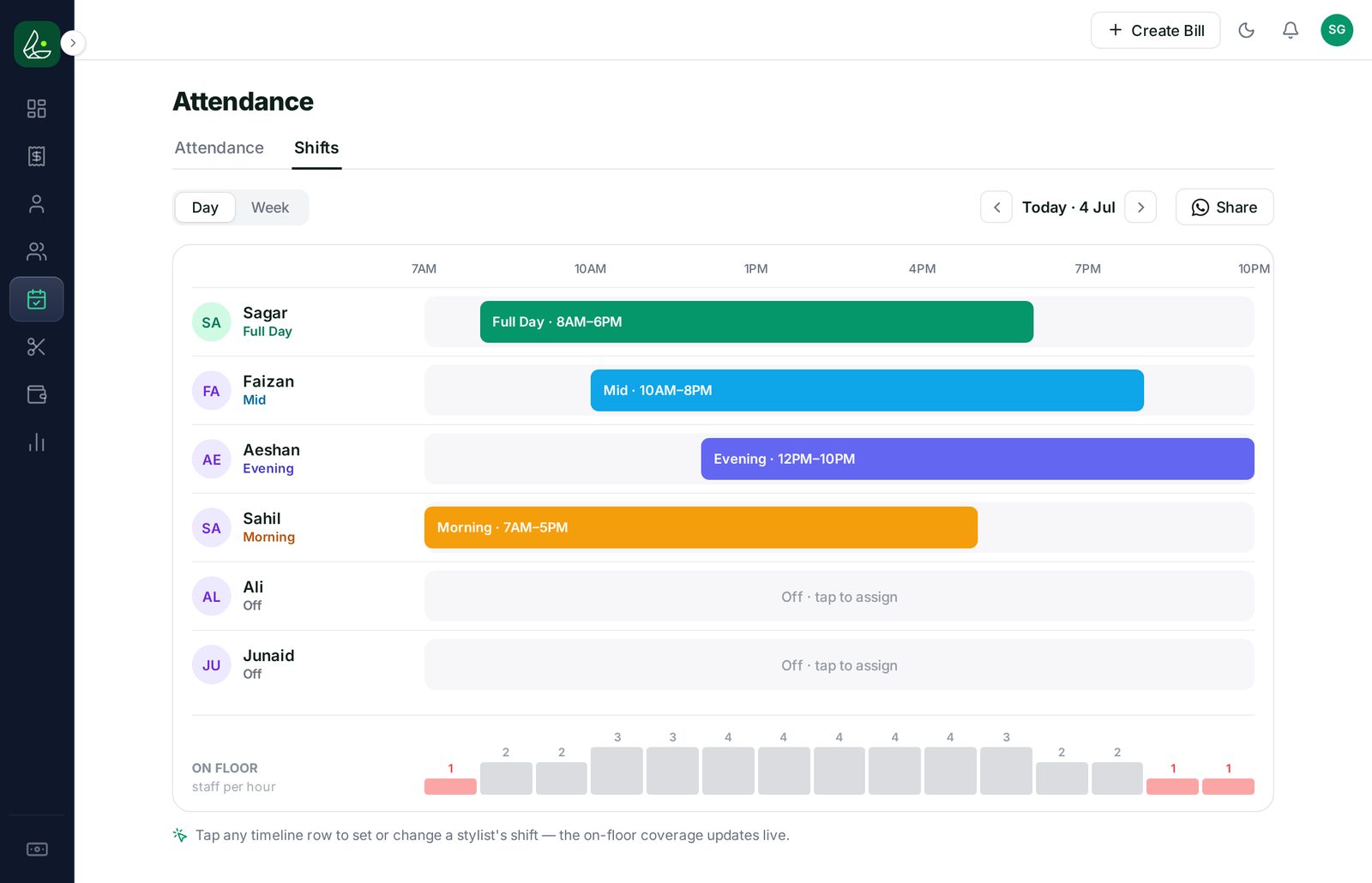Viewport: 1372px width, 883px height.
Task: Share the schedule via WhatsApp
Action: point(1225,207)
